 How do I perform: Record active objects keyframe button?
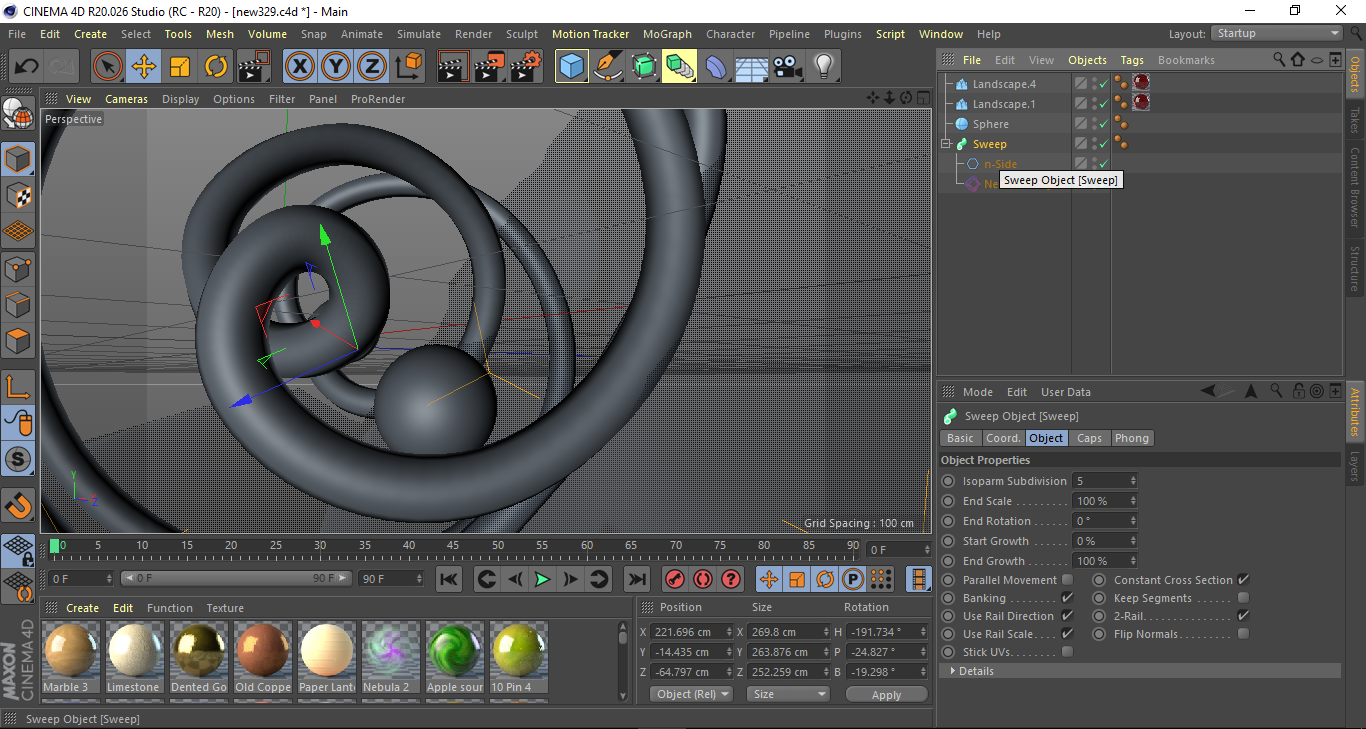(675, 579)
